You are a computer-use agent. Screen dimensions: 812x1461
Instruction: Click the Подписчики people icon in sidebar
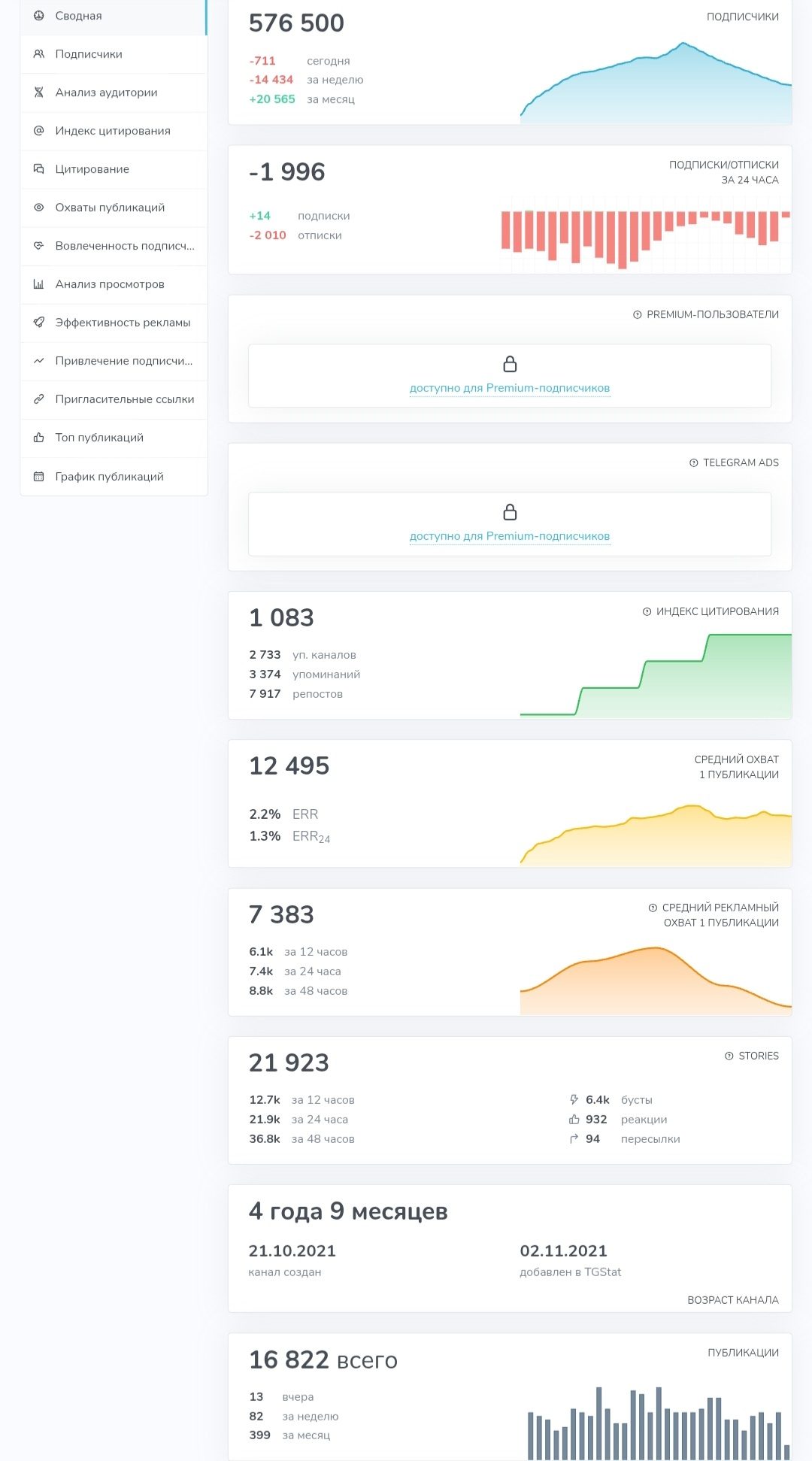39,54
